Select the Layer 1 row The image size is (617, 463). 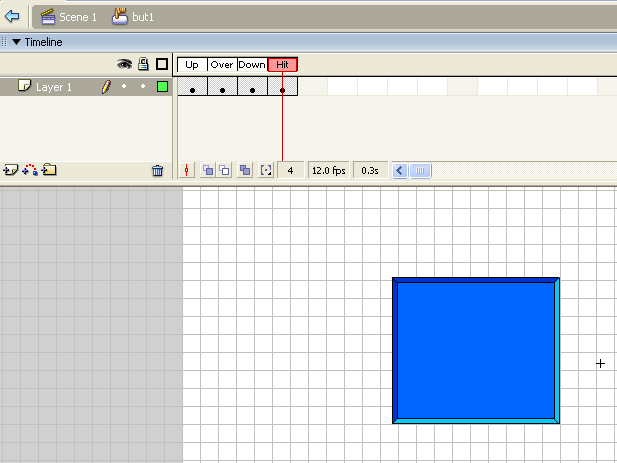click(86, 87)
